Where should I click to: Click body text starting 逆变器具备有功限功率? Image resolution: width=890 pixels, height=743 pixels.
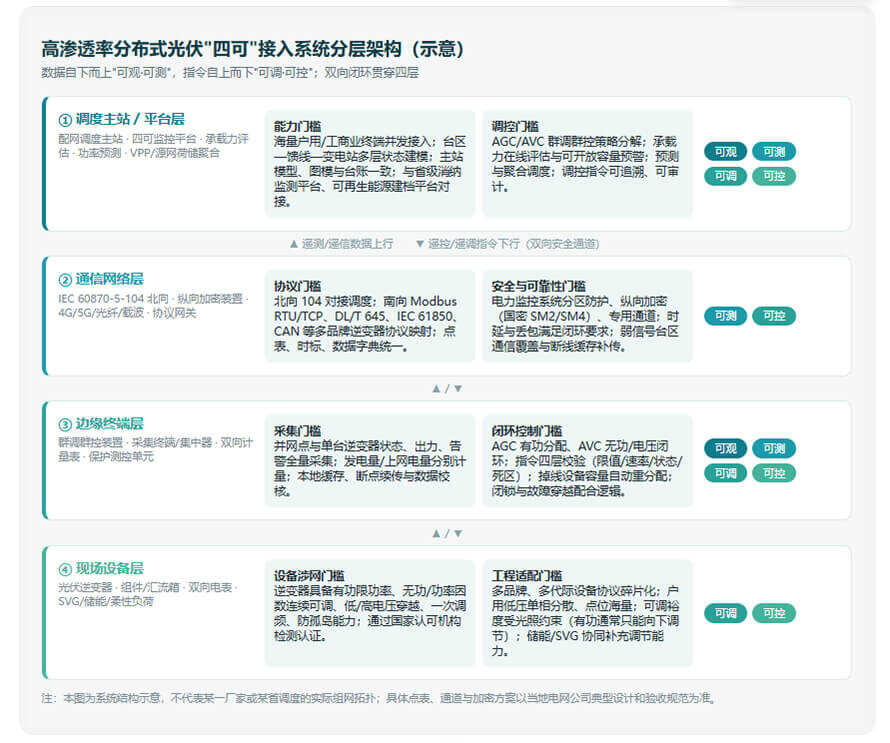(x=370, y=613)
